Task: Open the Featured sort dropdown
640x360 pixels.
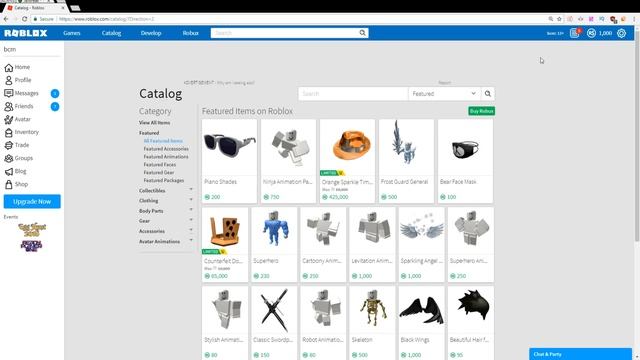Action: pyautogui.click(x=444, y=94)
